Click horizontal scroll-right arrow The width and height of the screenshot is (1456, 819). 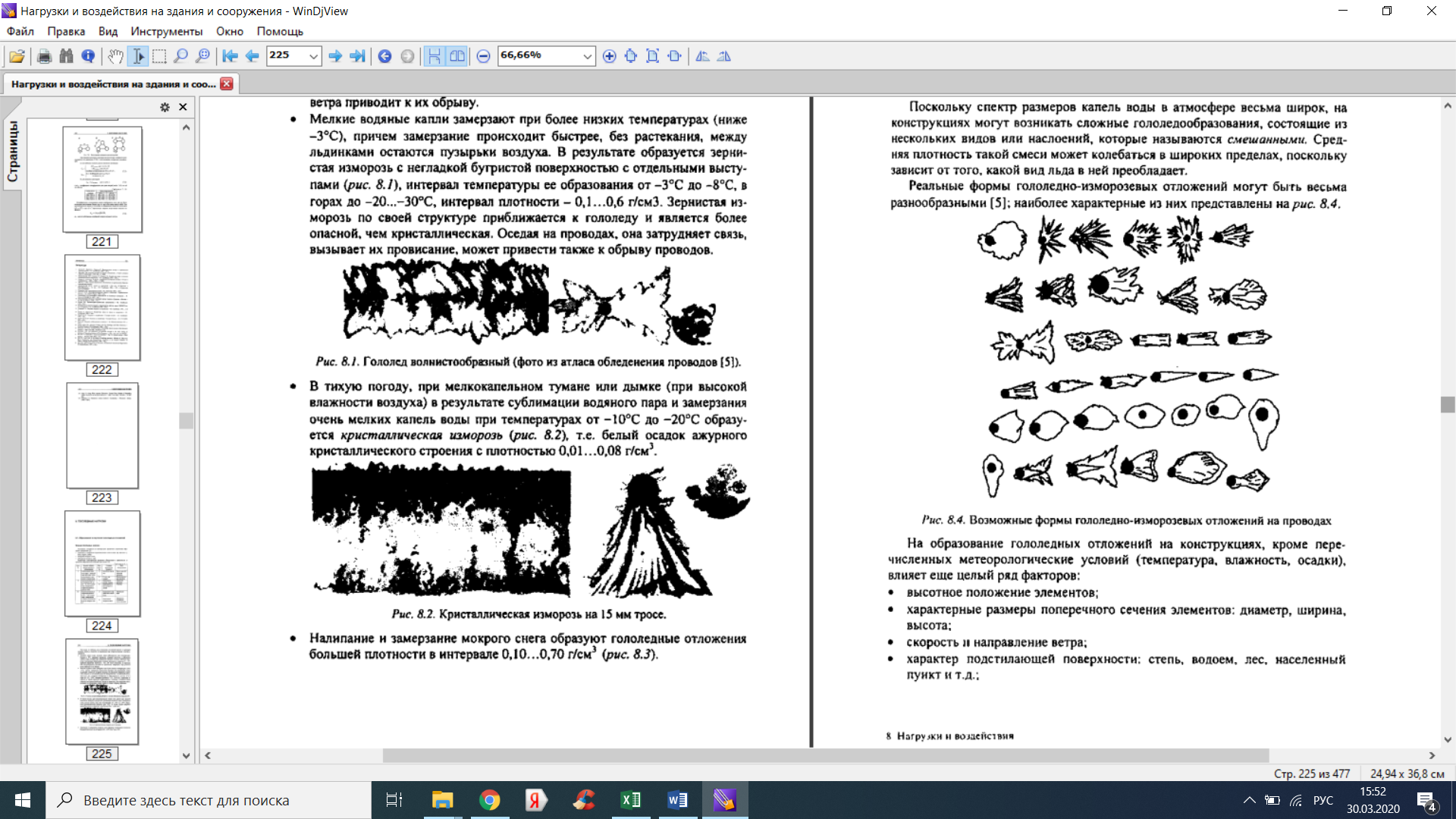1432,755
